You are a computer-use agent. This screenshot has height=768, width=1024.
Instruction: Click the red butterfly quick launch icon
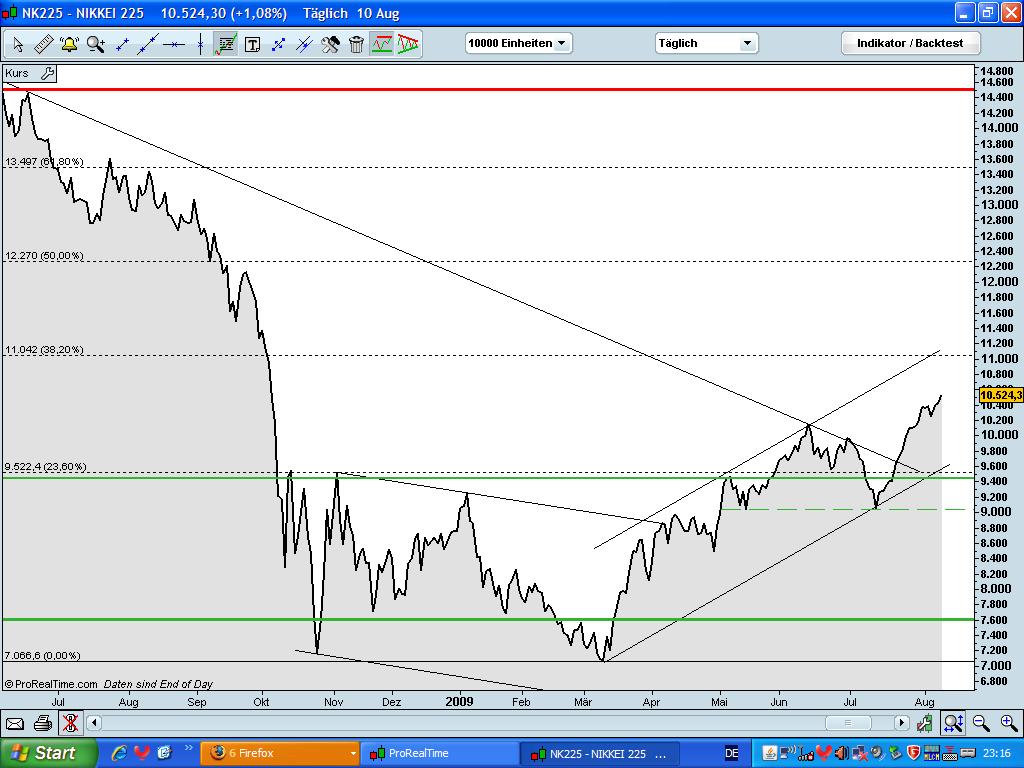tap(142, 752)
